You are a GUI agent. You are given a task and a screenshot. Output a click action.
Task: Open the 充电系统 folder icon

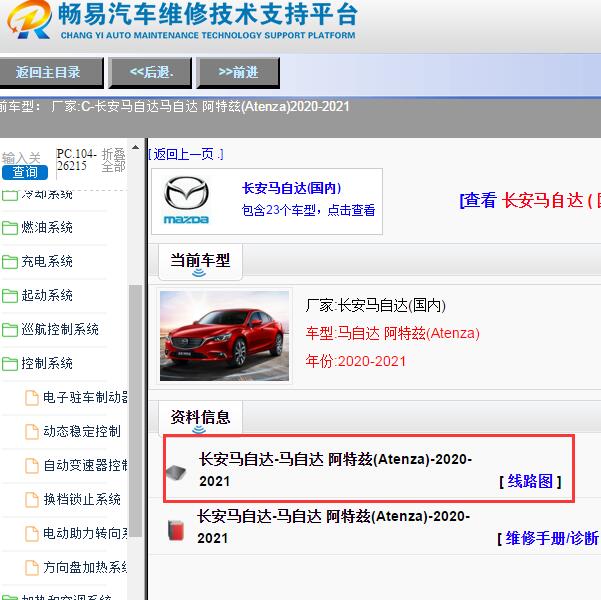(10, 262)
